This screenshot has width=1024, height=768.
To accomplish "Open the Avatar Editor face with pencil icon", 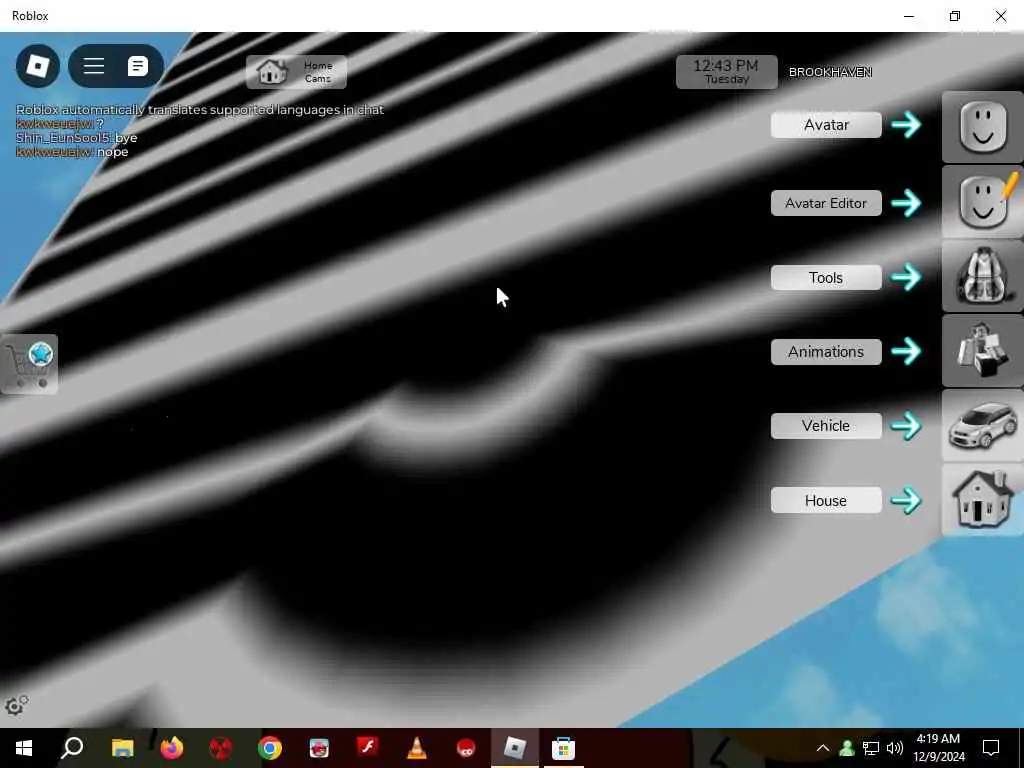I will coord(983,202).
